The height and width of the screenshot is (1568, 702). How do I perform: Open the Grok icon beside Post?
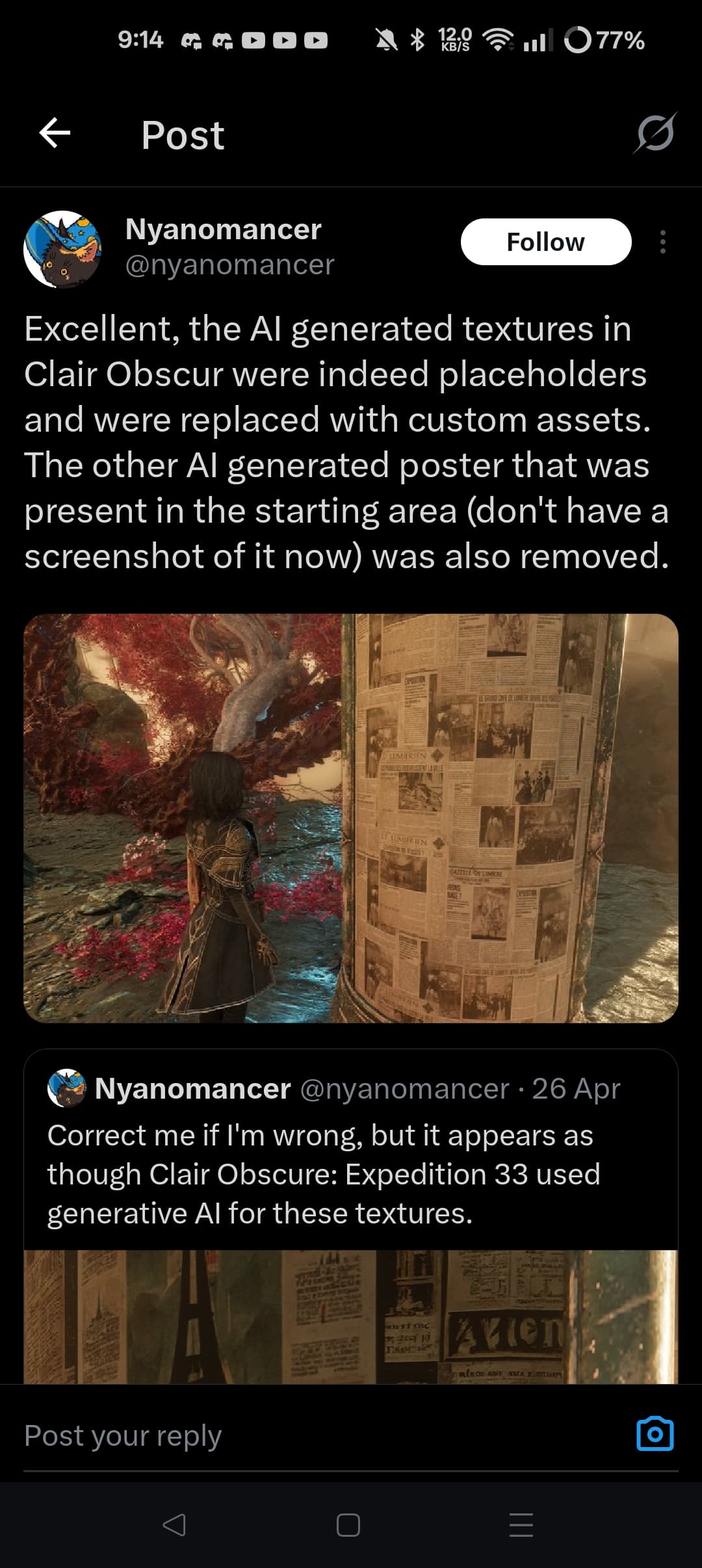pos(655,133)
